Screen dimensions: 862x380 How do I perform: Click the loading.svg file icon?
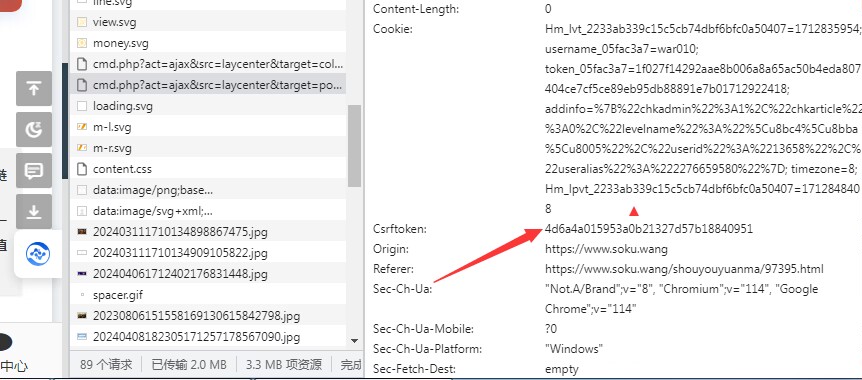point(82,106)
